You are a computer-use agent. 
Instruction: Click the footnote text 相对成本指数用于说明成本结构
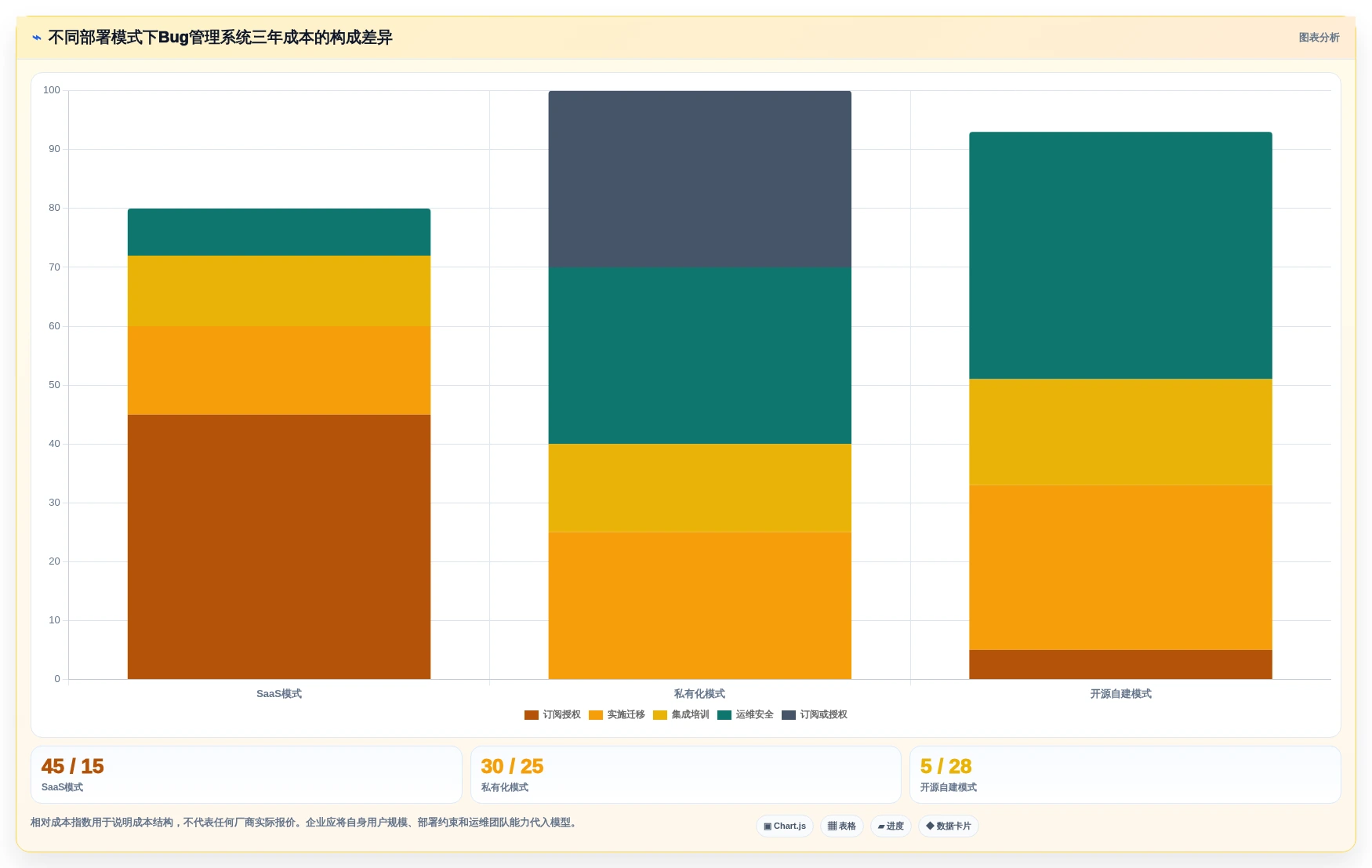click(x=102, y=823)
